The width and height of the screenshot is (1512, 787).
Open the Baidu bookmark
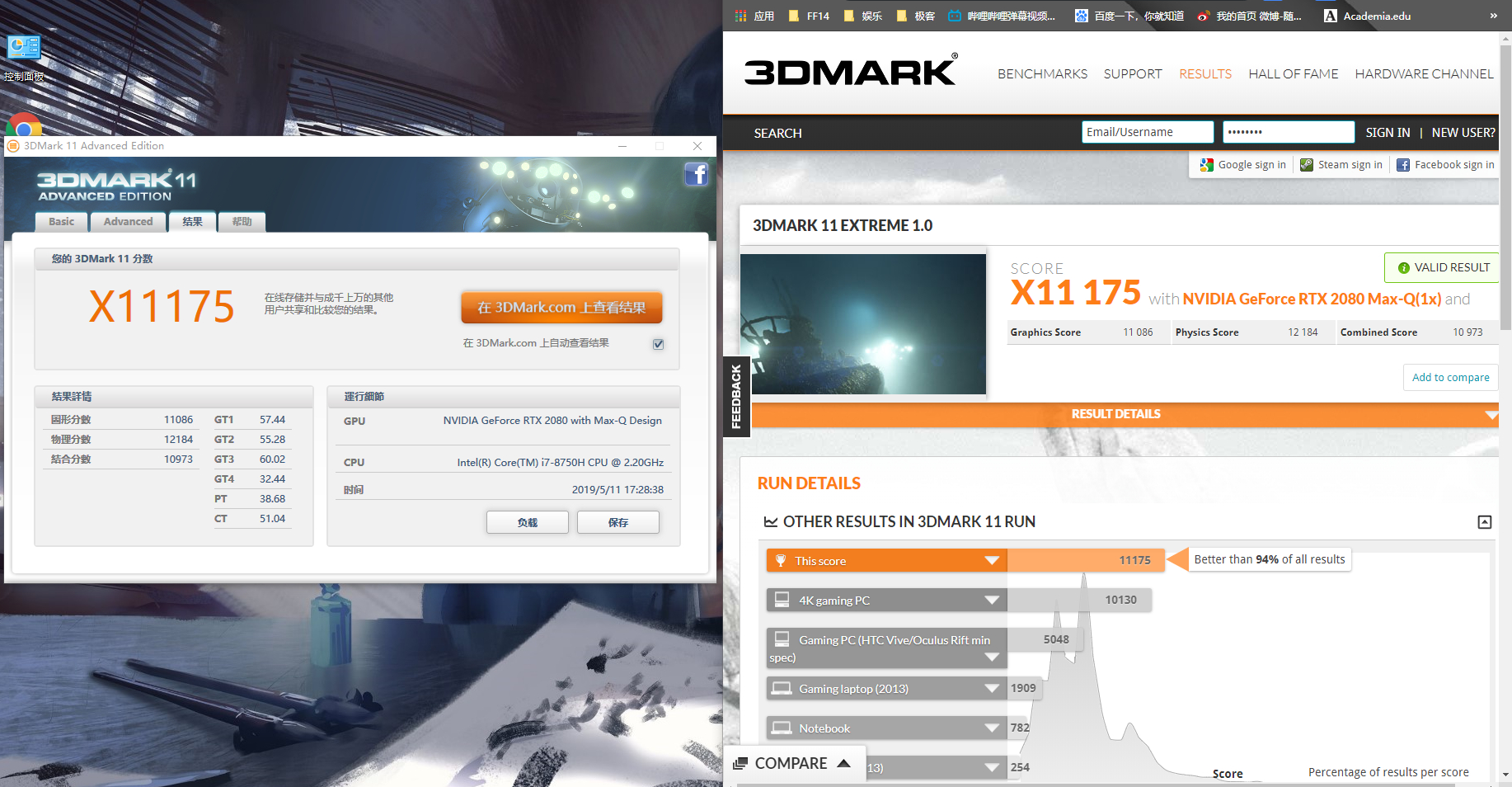tap(1129, 16)
